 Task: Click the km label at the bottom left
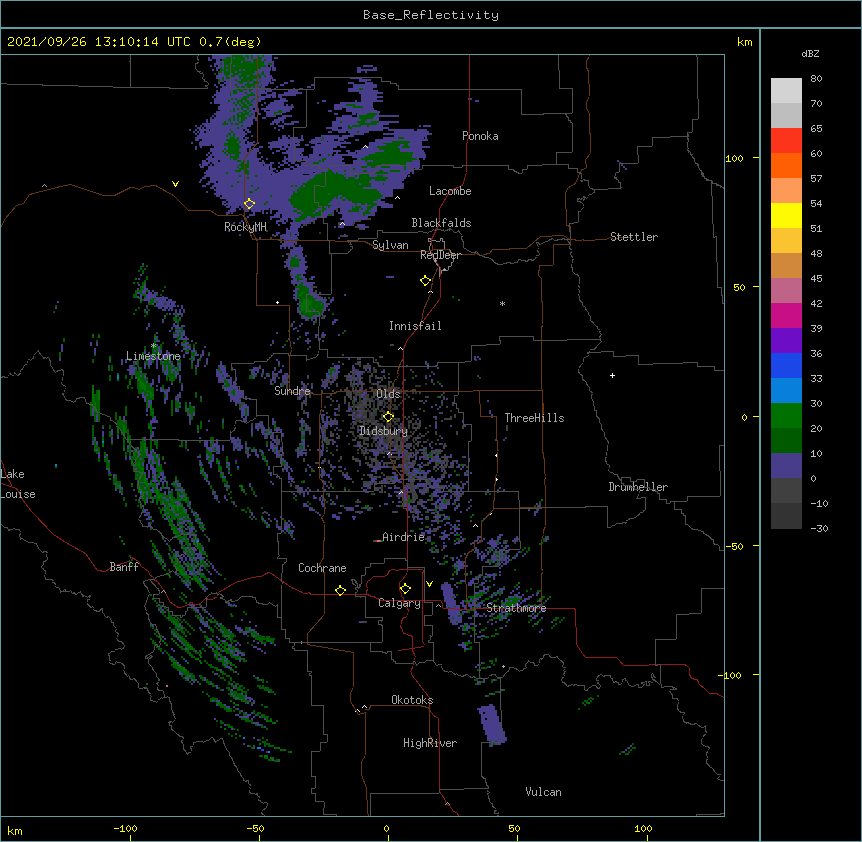(x=15, y=830)
